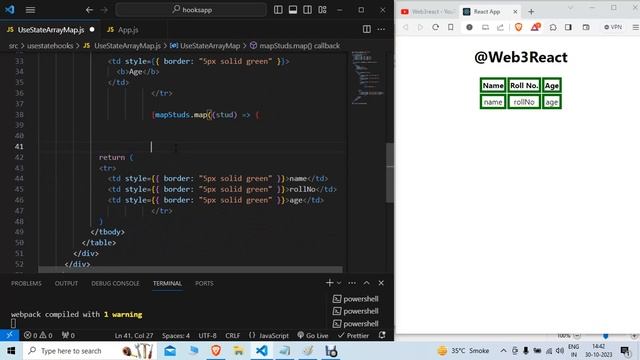Viewport: 640px width, 360px height.
Task: Open the terminal launch profile dropdown
Action: [x=339, y=283]
